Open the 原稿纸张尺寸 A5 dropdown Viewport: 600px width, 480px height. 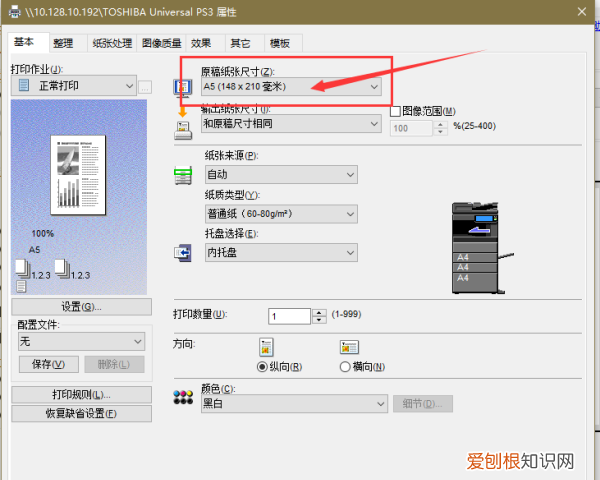pos(291,87)
